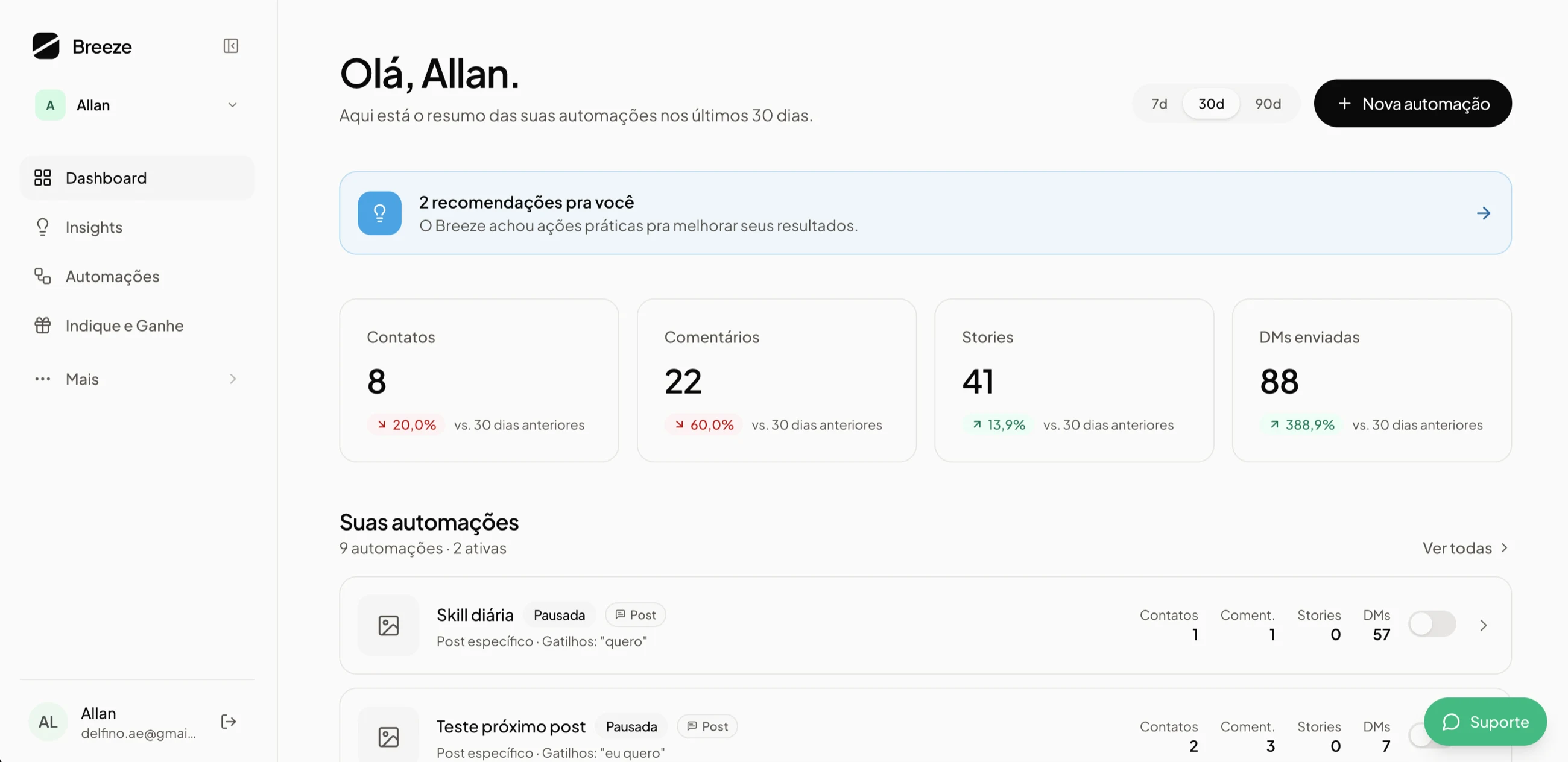The image size is (1568, 762).
Task: Collapse the sidebar with panel icon
Action: pos(231,46)
